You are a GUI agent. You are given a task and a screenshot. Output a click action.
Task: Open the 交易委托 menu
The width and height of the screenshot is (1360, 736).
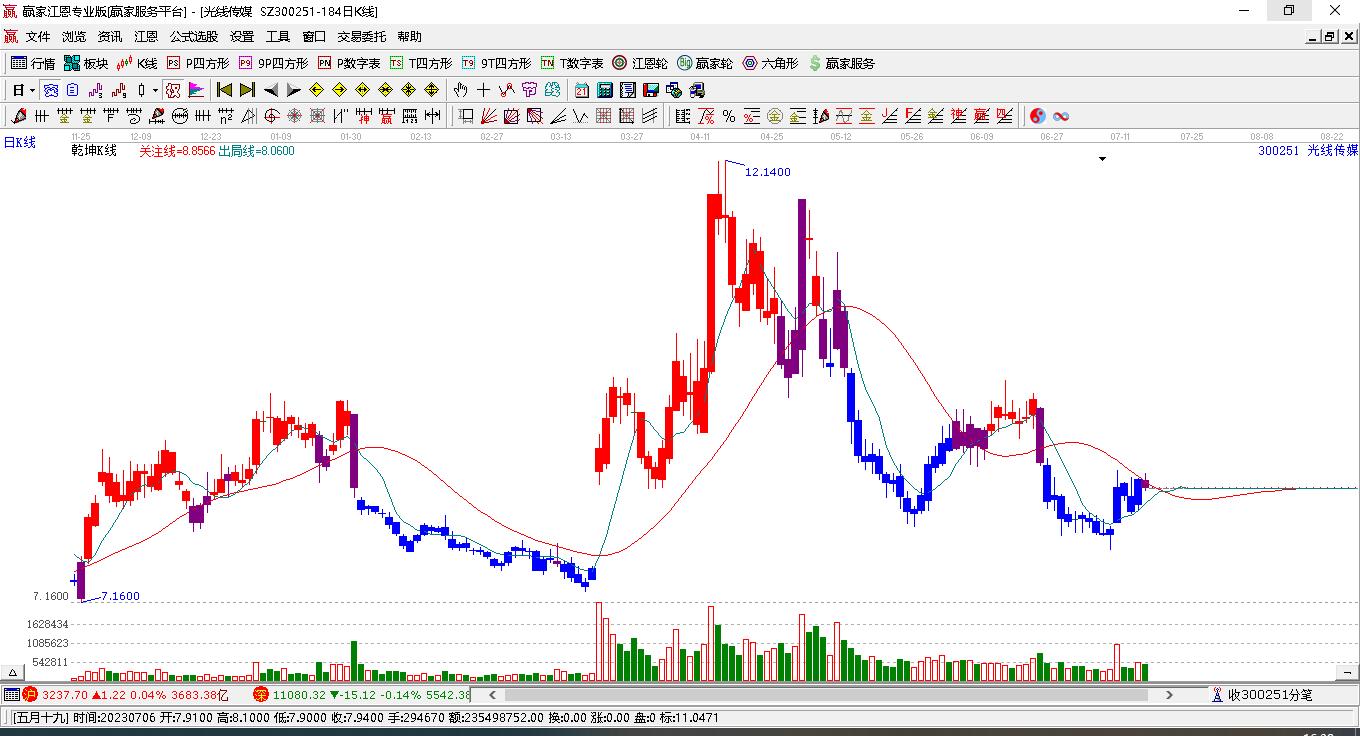click(x=361, y=36)
